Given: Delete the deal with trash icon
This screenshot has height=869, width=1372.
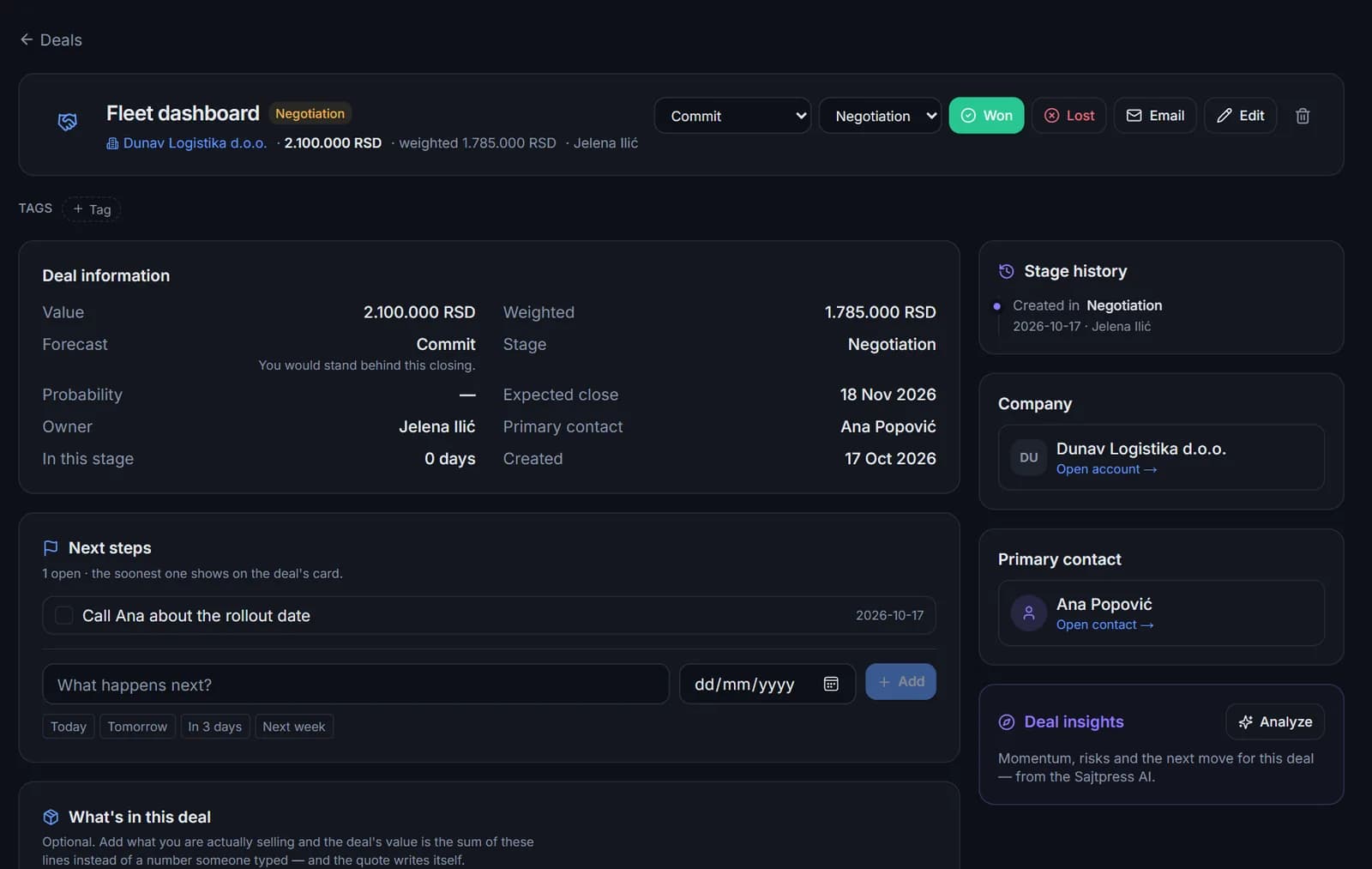Looking at the screenshot, I should 1303,116.
